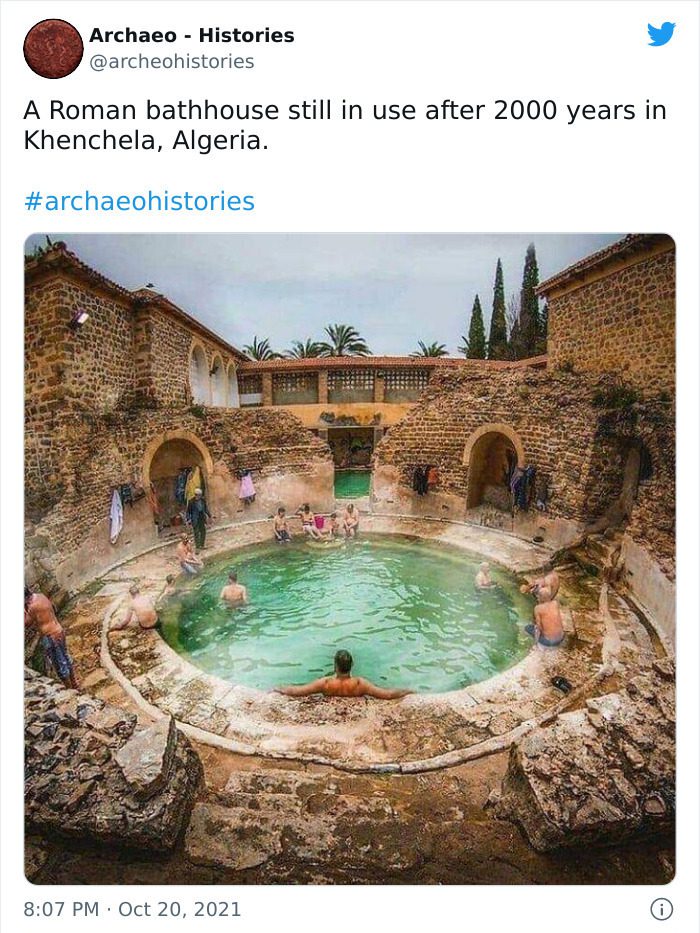Open the tweet info icon beside the date
Viewport: 700px width, 933px height.
(x=661, y=909)
